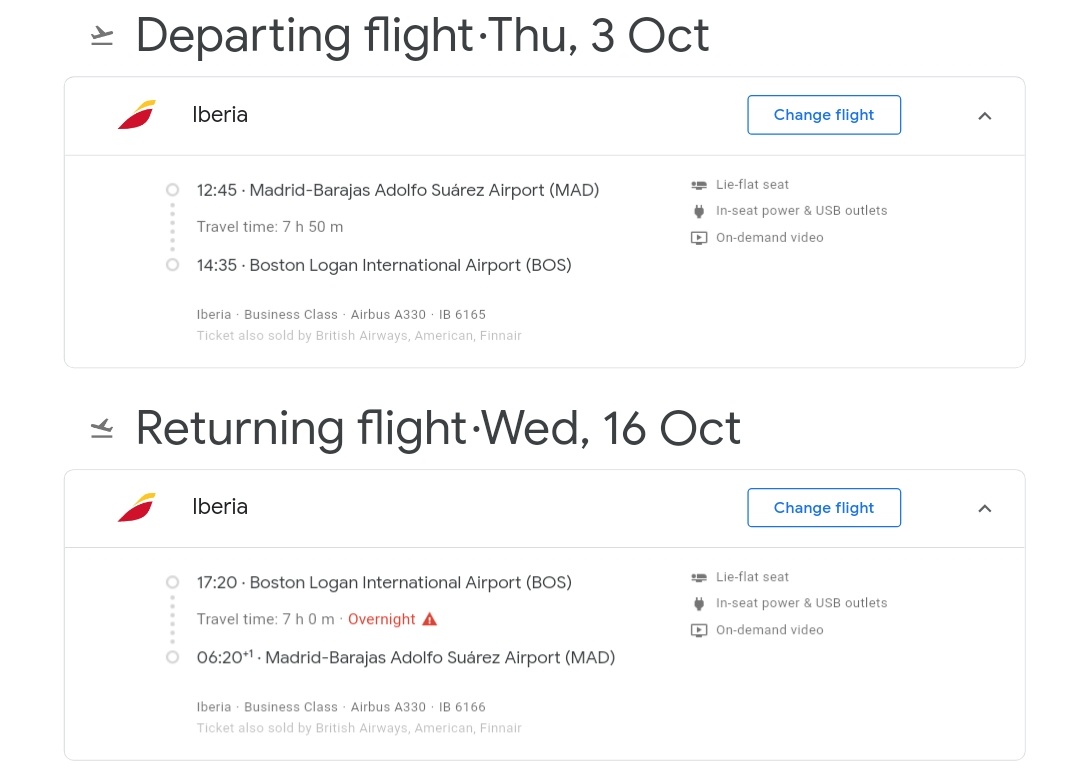
Task: Collapse the returning flight details chevron
Action: 985,508
